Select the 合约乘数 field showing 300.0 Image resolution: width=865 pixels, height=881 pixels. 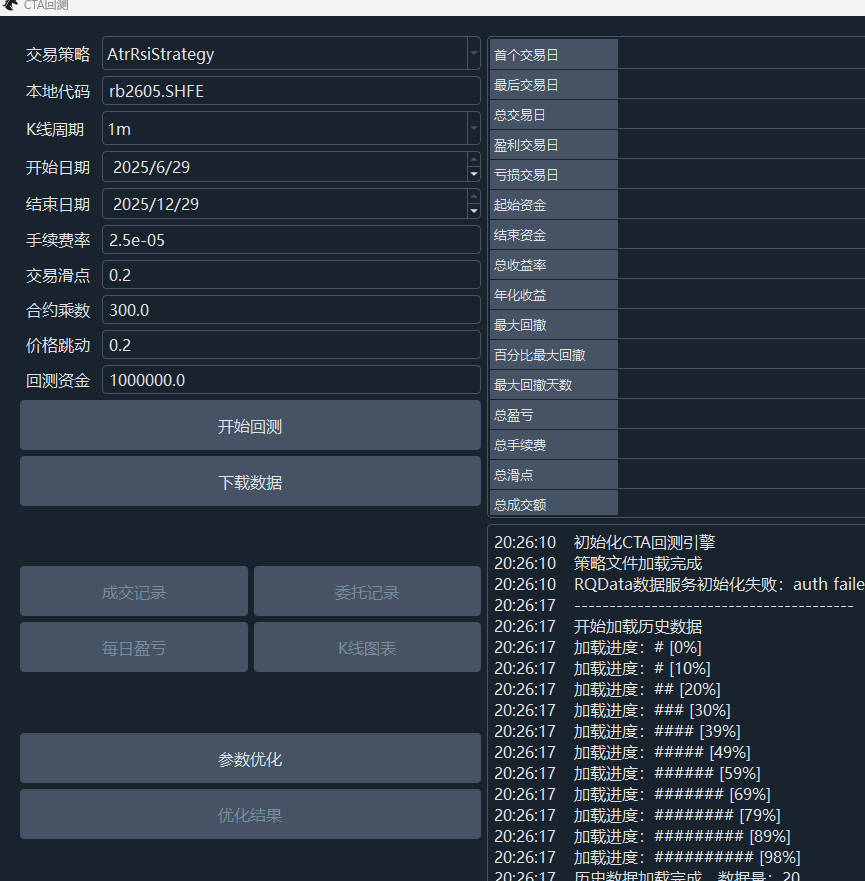291,310
